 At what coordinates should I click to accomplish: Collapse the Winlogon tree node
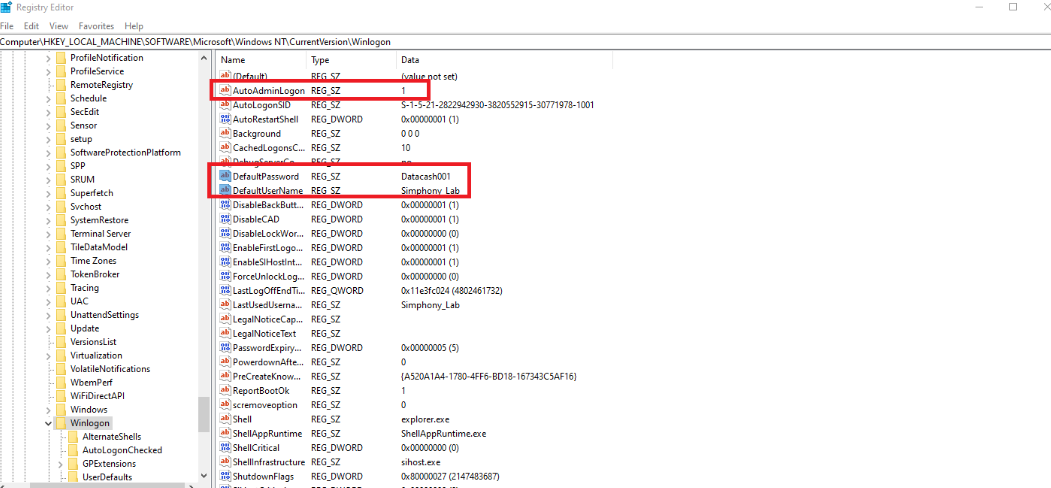click(x=48, y=423)
